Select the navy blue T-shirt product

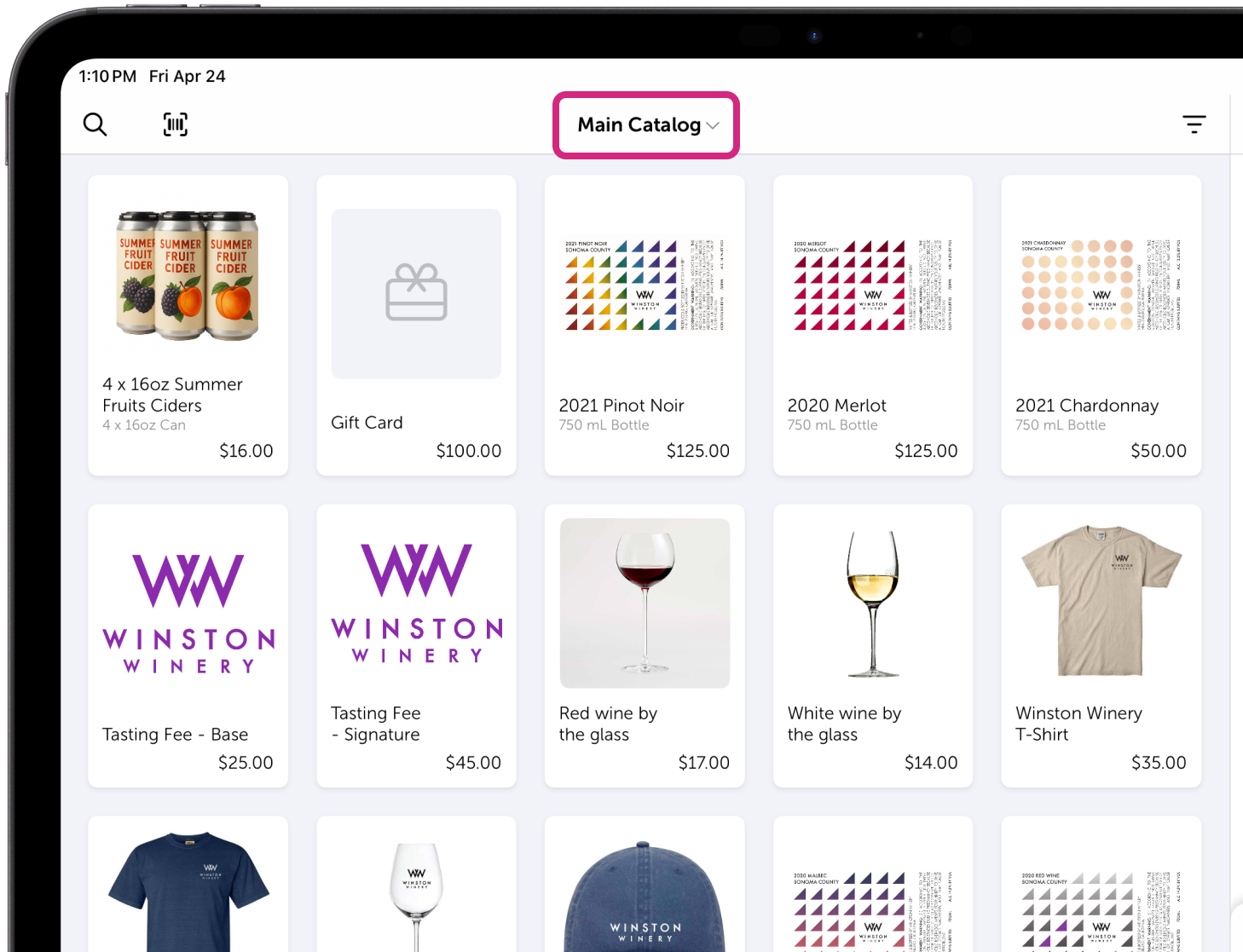pyautogui.click(x=188, y=891)
